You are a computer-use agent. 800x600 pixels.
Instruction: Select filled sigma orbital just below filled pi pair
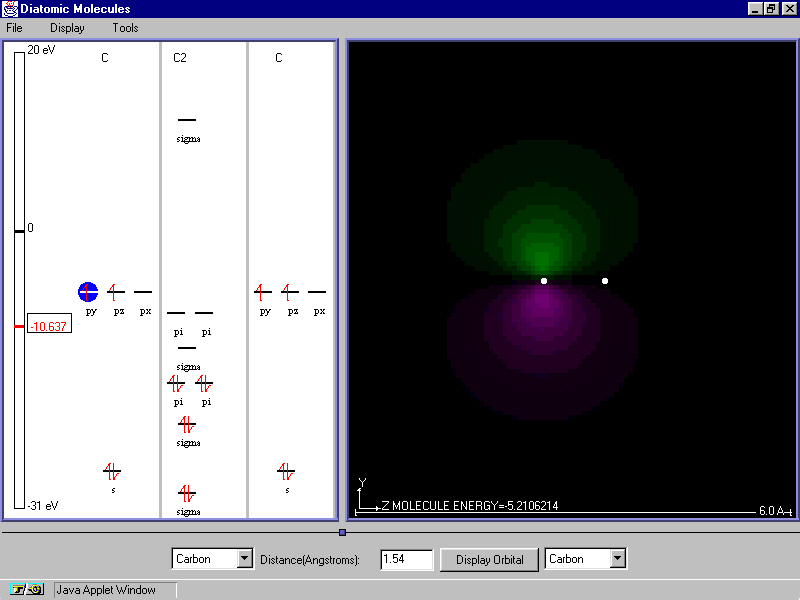pos(187,424)
